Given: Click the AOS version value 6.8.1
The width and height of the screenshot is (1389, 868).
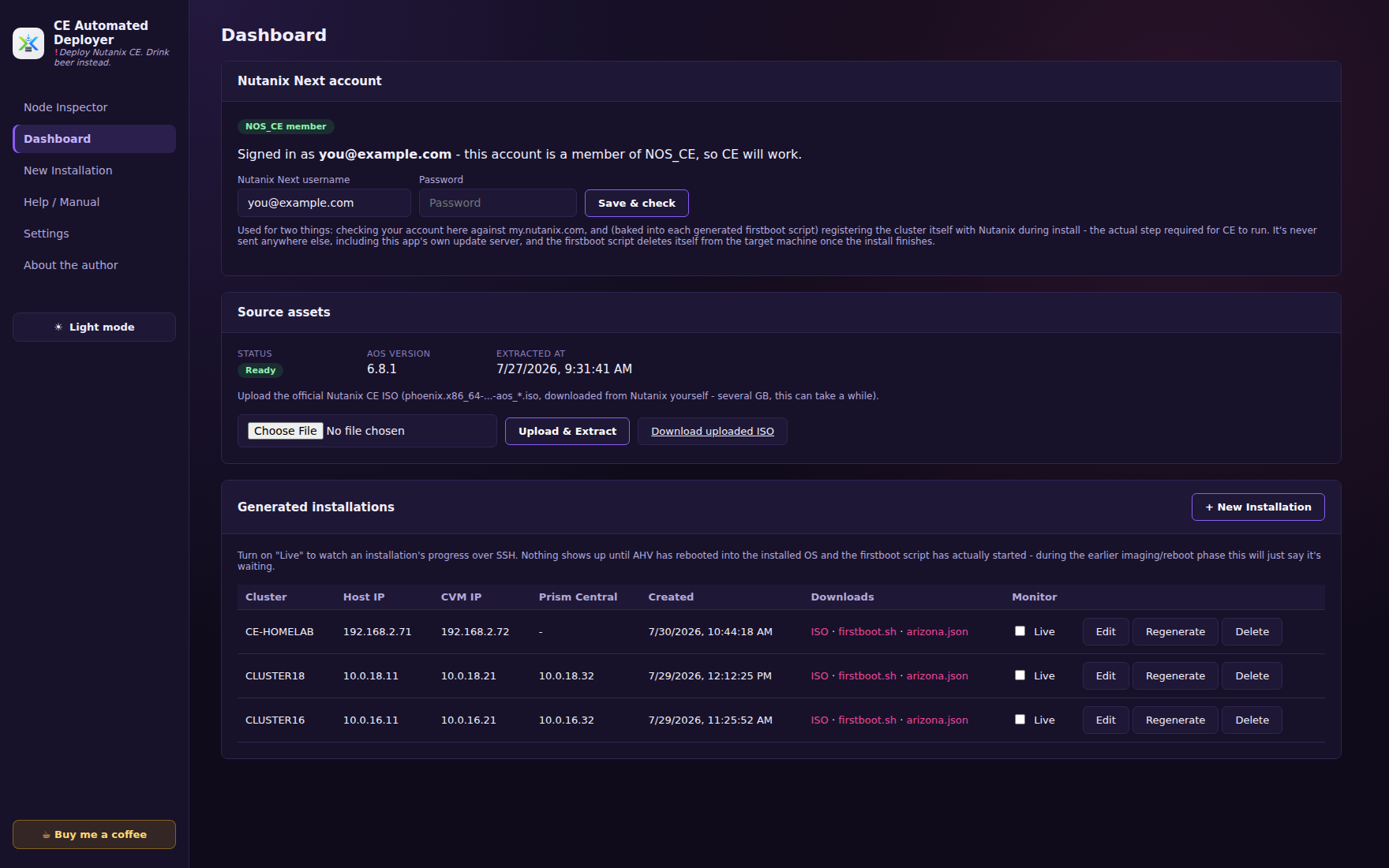Looking at the screenshot, I should coord(382,369).
